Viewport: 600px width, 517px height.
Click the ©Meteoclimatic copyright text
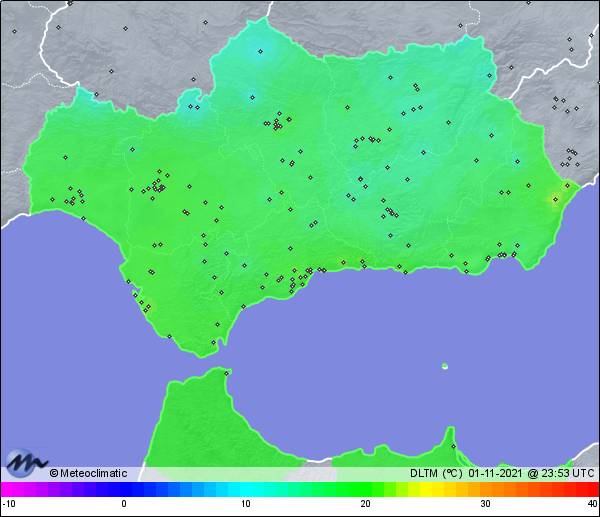88,473
